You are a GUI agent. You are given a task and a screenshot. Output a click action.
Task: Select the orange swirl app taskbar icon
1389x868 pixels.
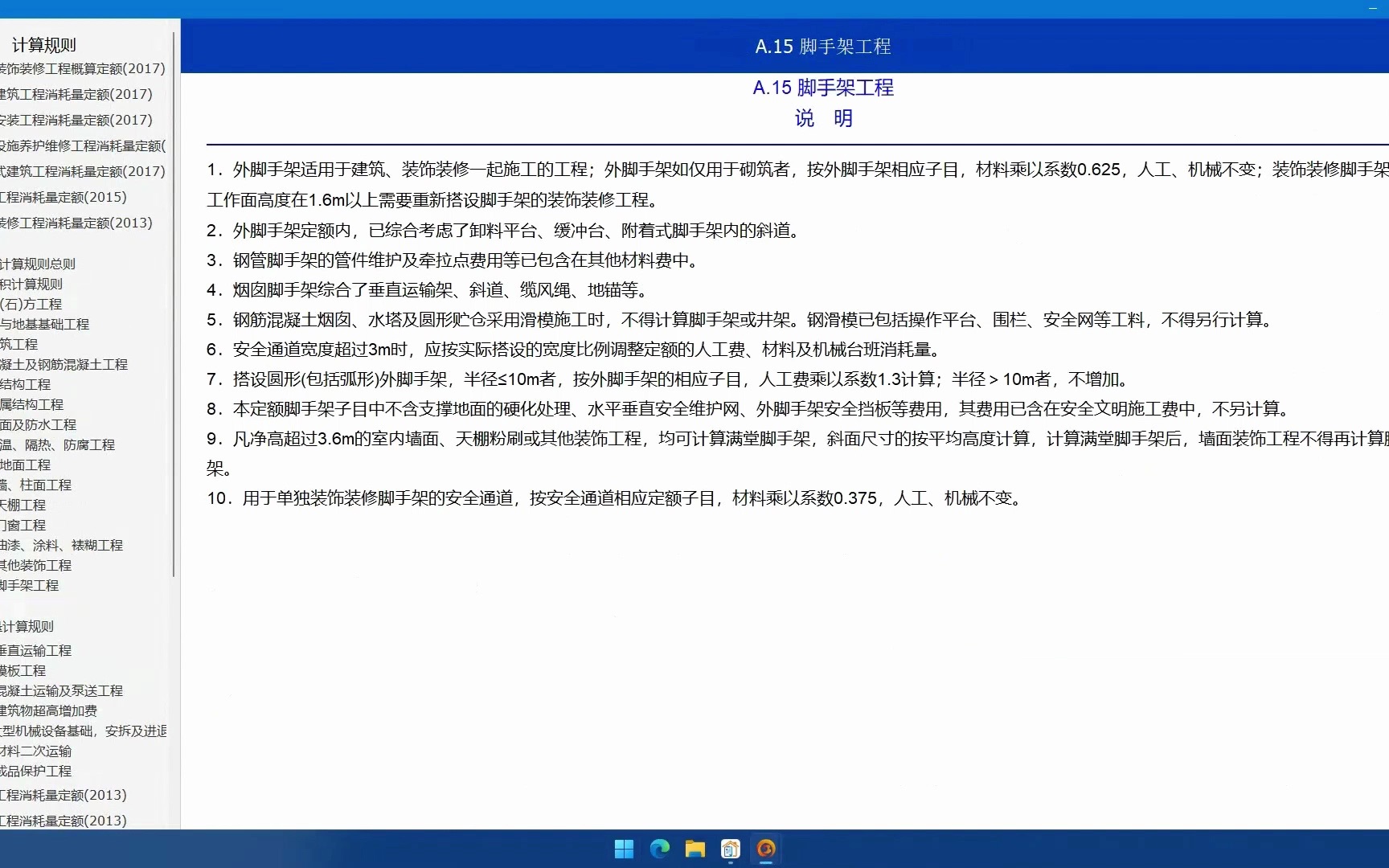pos(765,849)
